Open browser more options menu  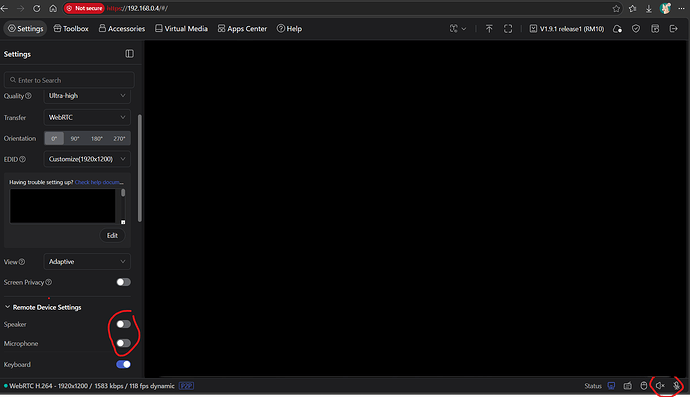(x=682, y=8)
